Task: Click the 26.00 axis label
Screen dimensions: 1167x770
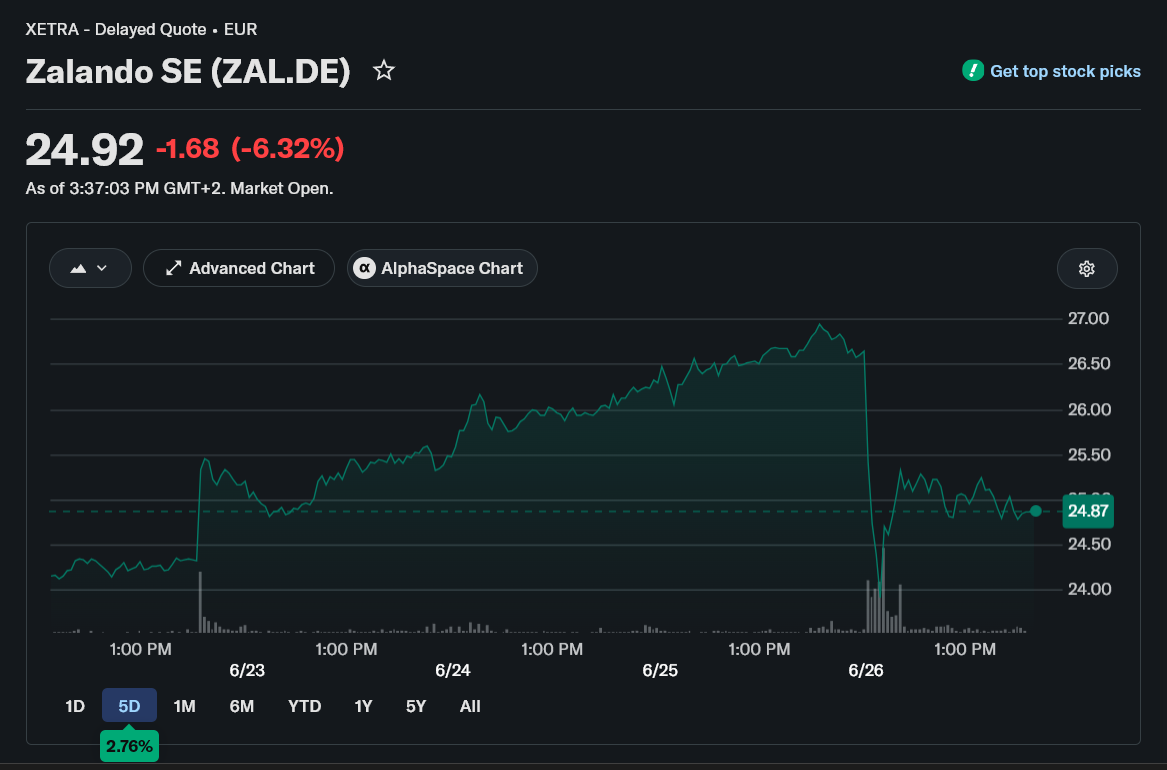Action: 1089,410
